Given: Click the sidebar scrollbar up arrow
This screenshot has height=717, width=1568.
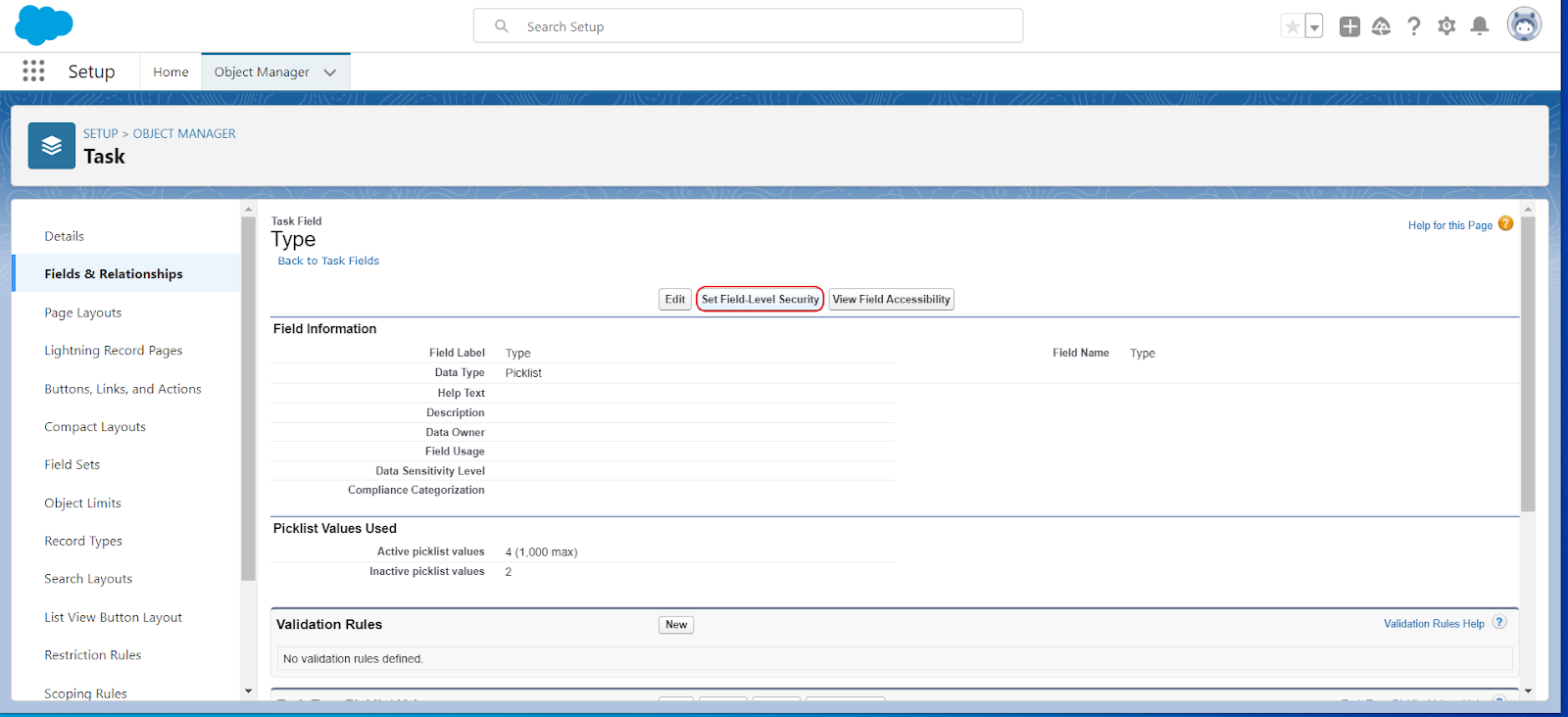Looking at the screenshot, I should coord(248,209).
